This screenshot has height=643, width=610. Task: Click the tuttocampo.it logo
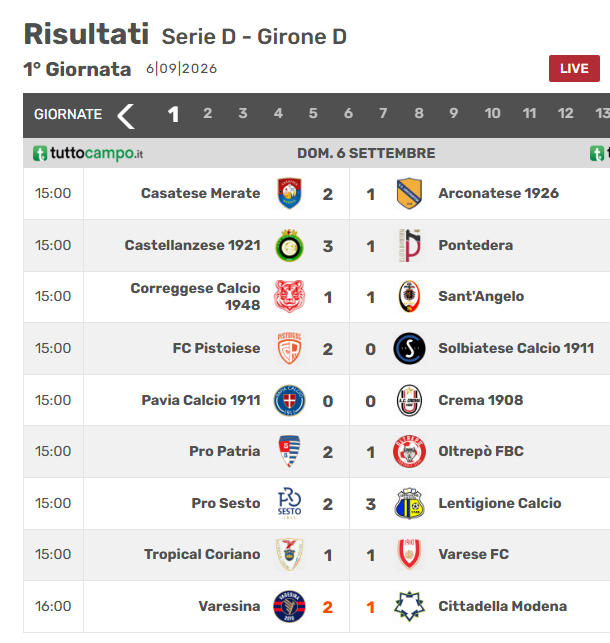pyautogui.click(x=88, y=153)
